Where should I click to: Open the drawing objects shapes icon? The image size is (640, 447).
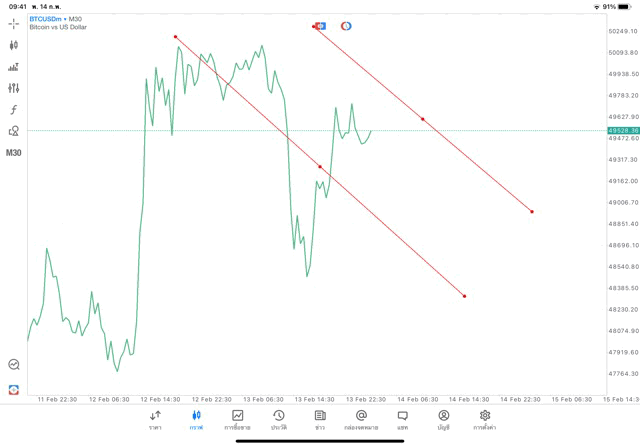click(x=14, y=131)
